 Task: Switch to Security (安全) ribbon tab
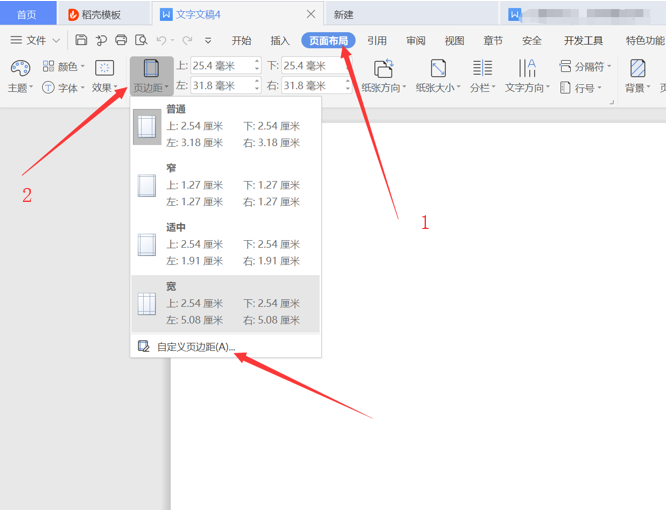532,40
